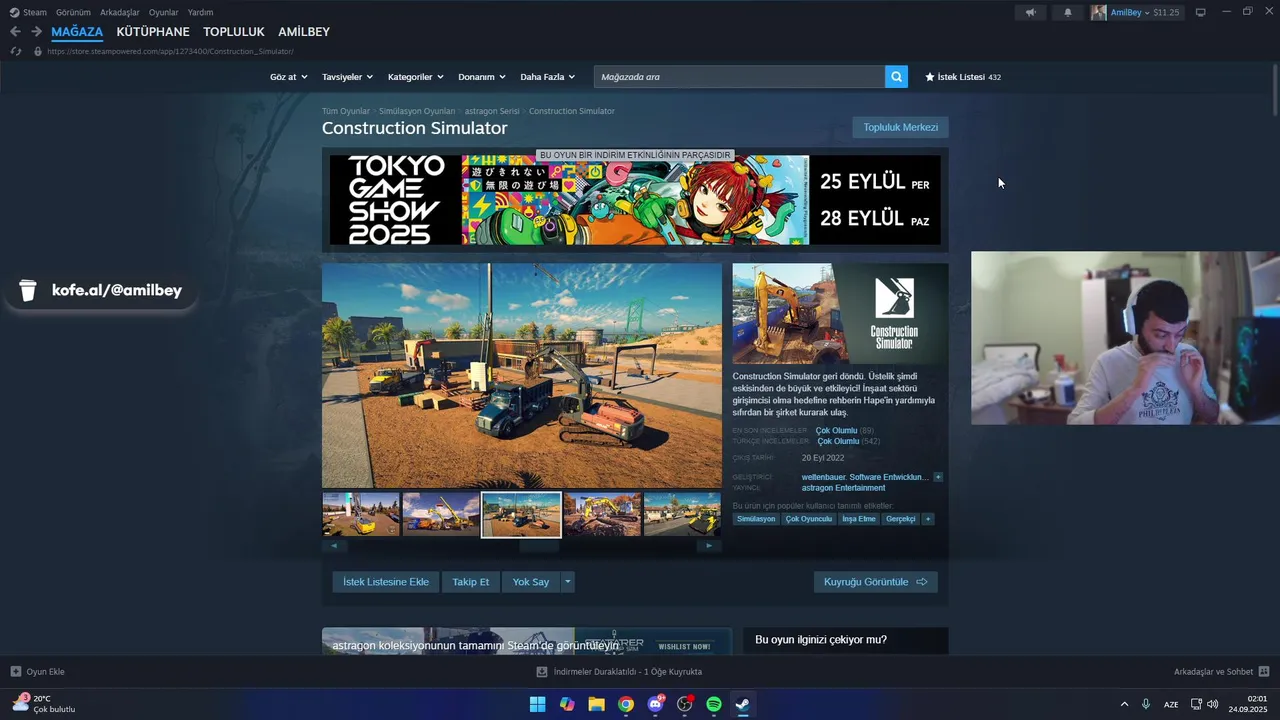Switch Steam to Big Picture mode icon

pos(1201,12)
